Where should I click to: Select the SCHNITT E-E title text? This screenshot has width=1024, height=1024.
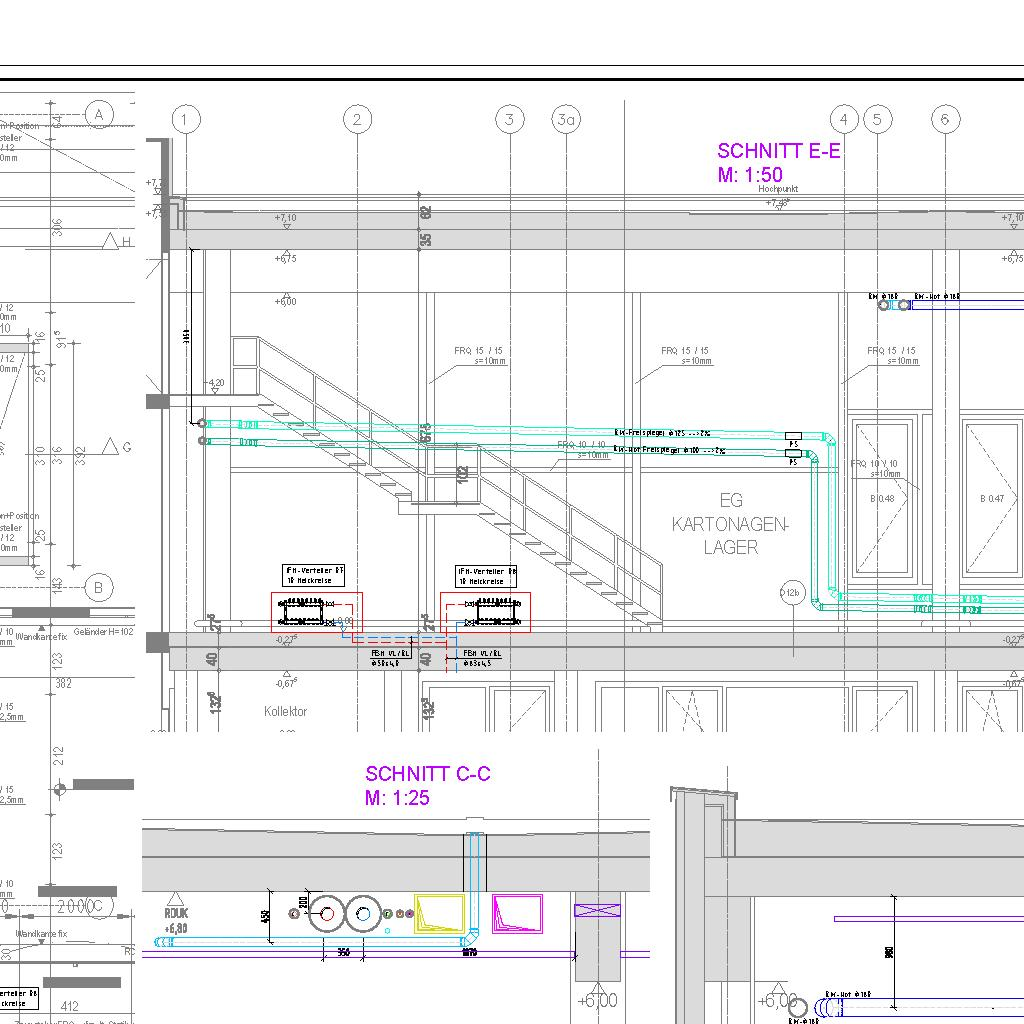click(x=778, y=151)
